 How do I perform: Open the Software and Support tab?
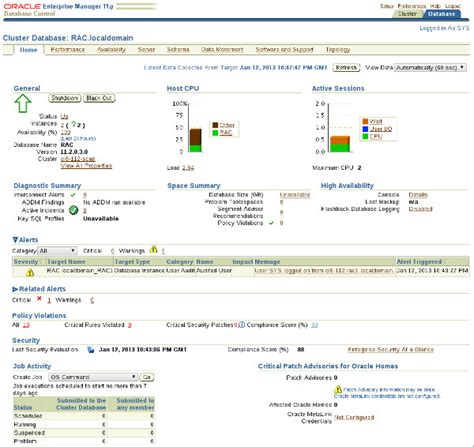(284, 49)
